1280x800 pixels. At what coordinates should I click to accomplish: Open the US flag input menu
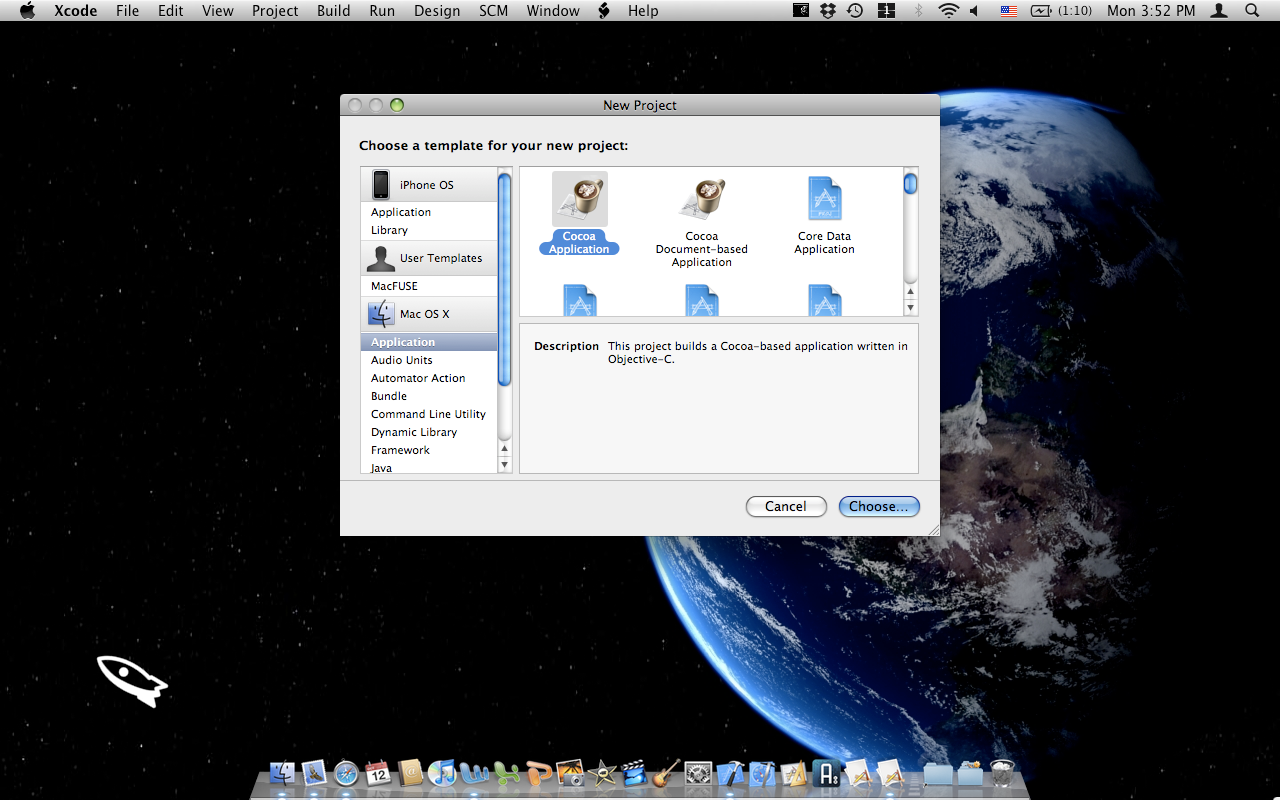tap(1009, 11)
